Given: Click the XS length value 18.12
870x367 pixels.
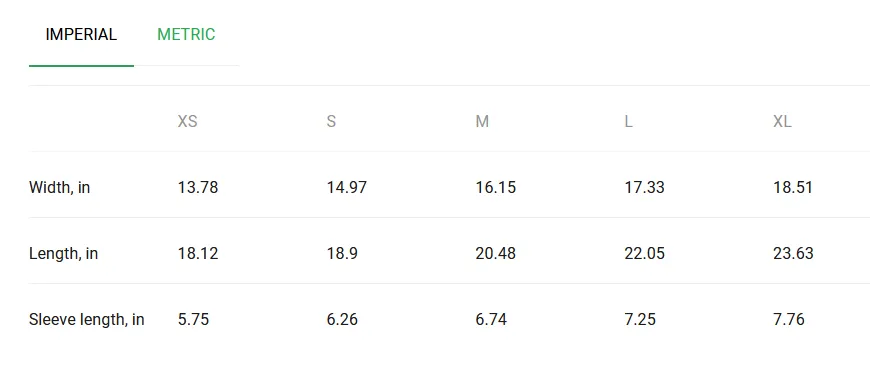Looking at the screenshot, I should point(198,254).
